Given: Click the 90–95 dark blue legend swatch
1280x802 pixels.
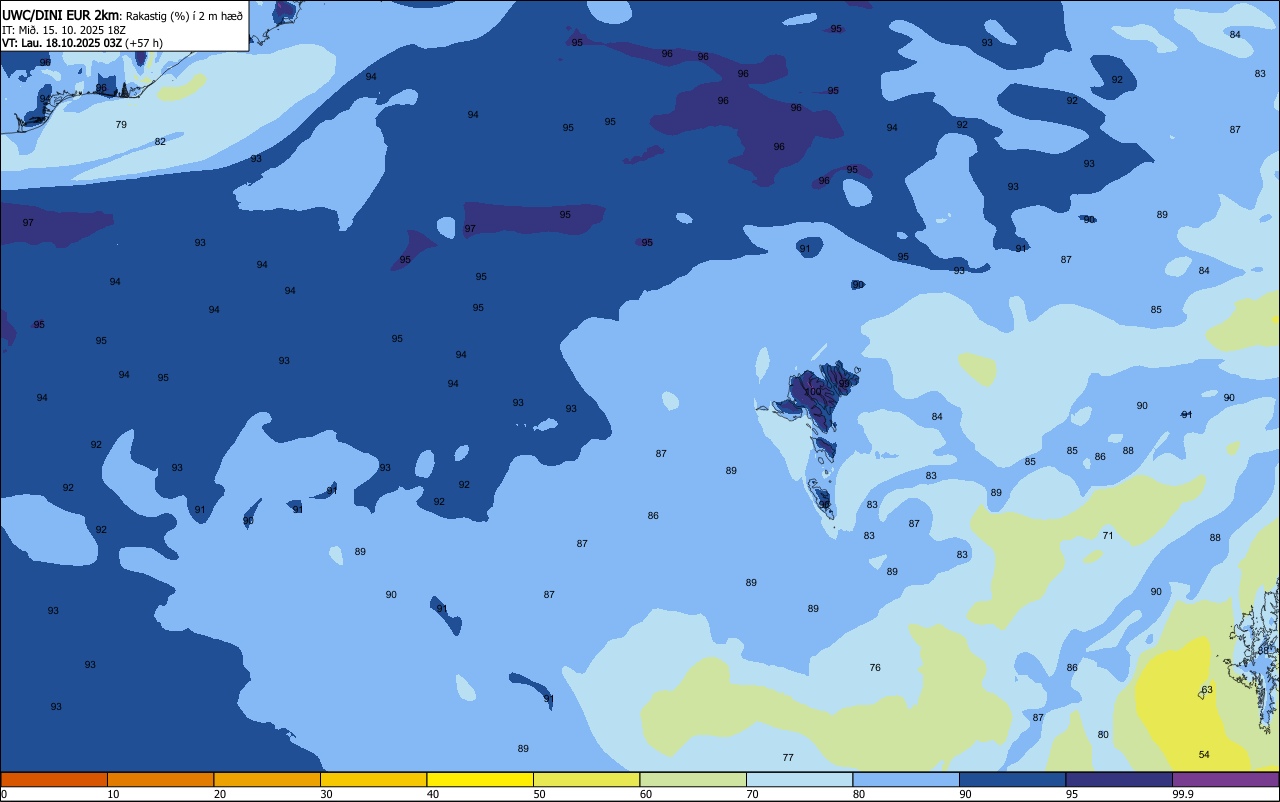Looking at the screenshot, I should tap(1012, 779).
